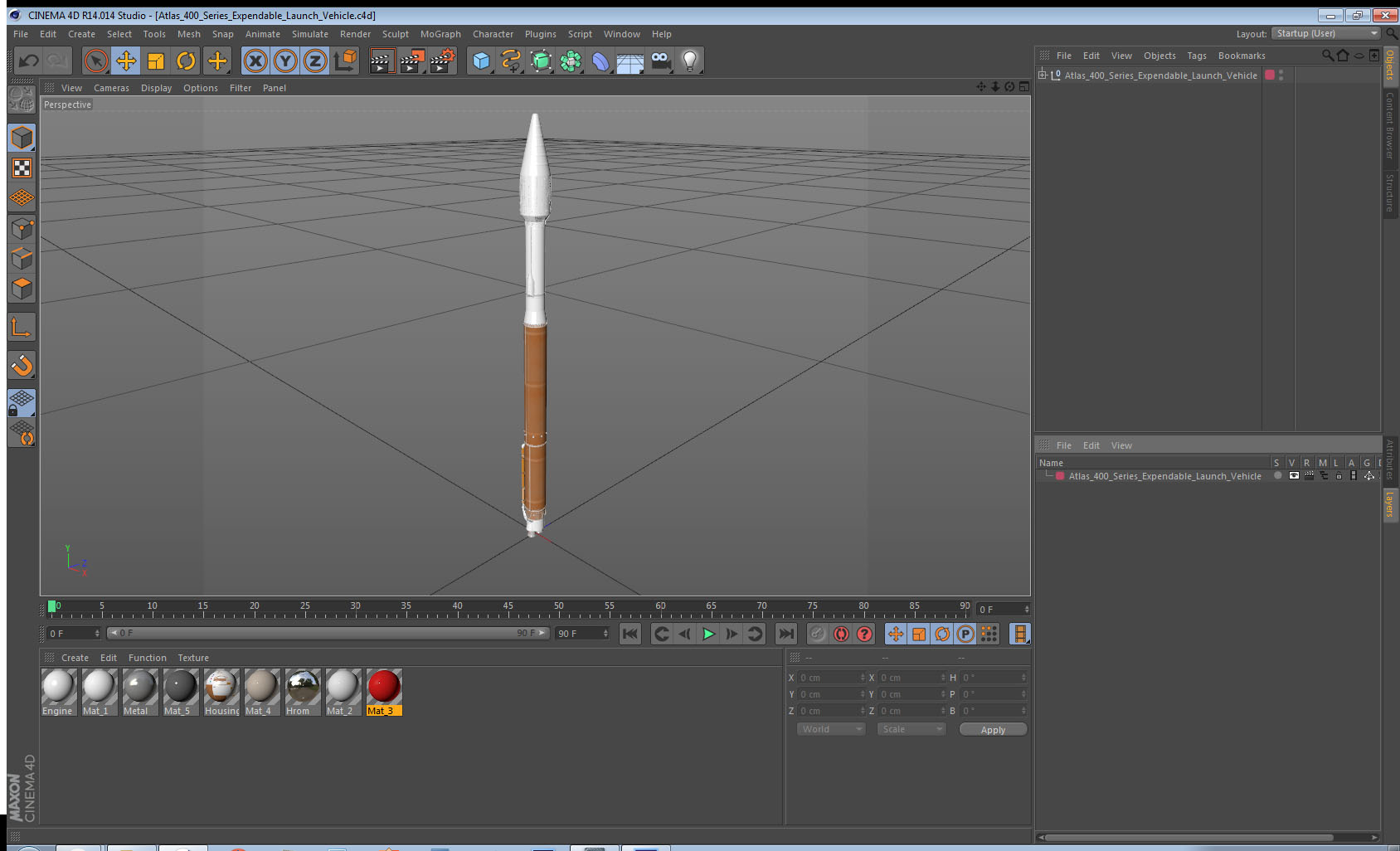
Task: Click the Atlas object pink layer swatch
Action: point(1270,75)
